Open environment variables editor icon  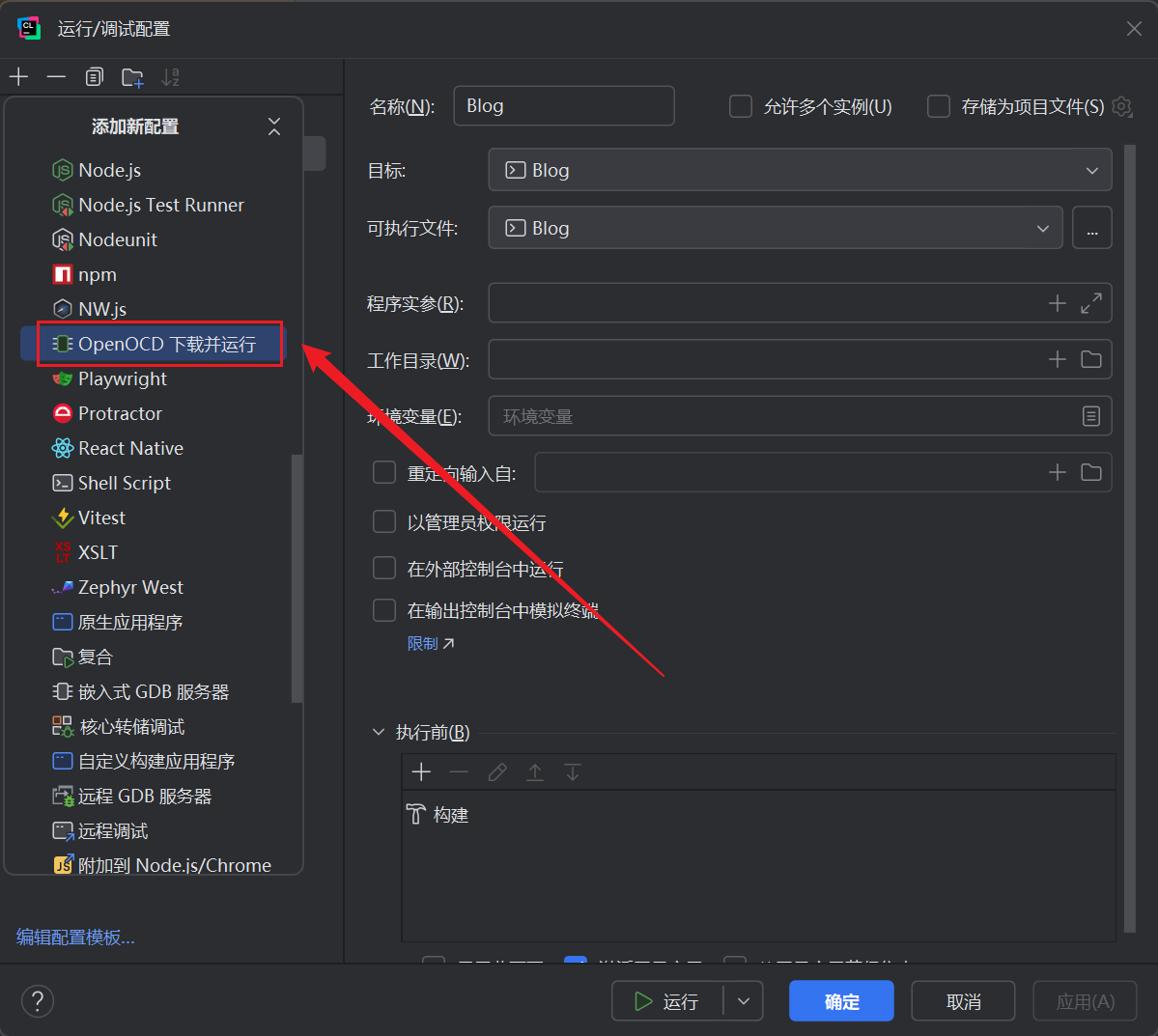1090,416
